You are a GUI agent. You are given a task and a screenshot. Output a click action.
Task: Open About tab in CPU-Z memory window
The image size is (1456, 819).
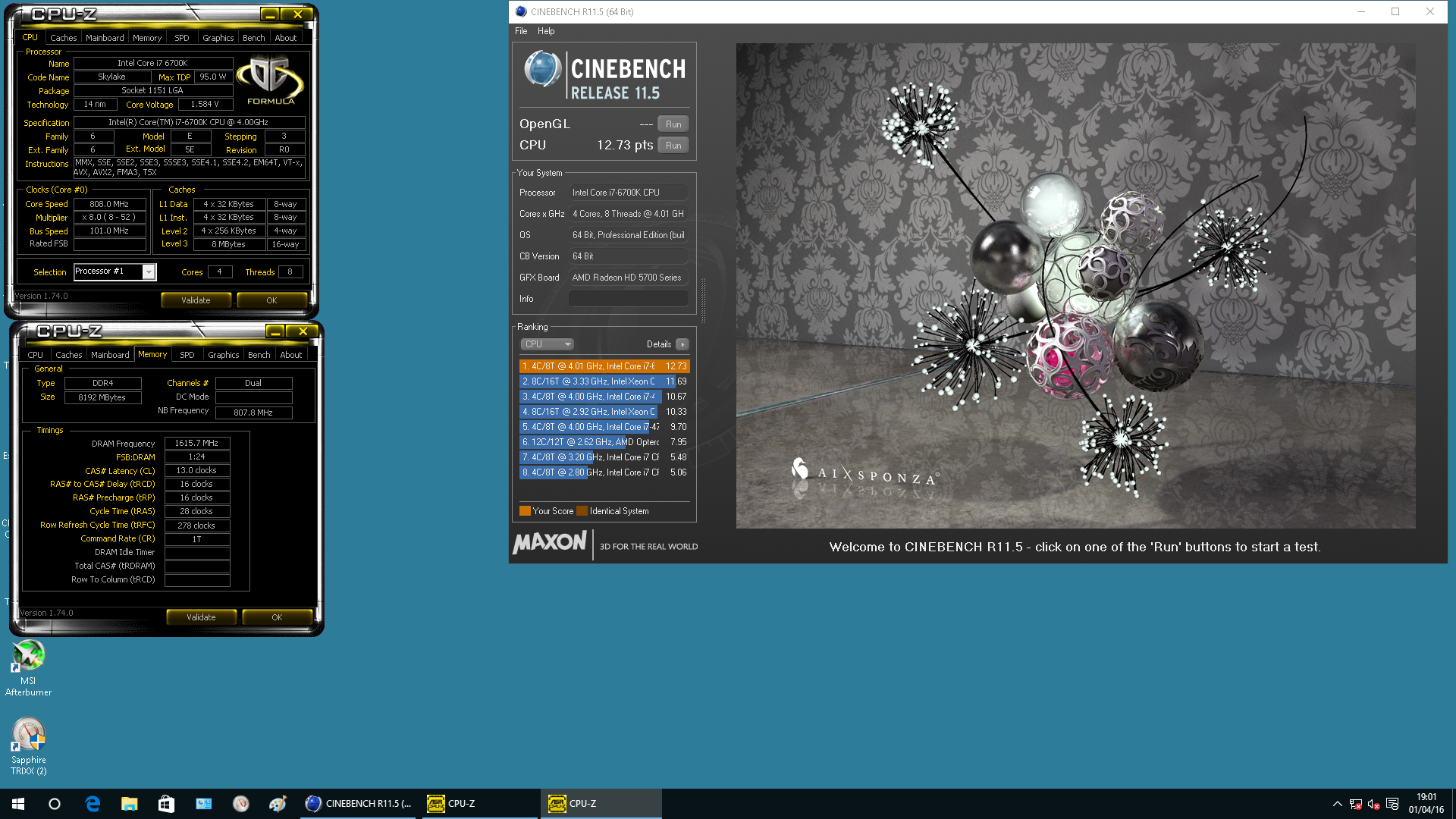pos(291,354)
